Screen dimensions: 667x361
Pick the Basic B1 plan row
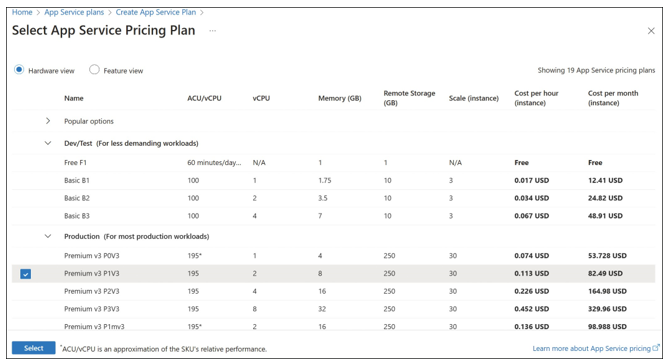(334, 180)
